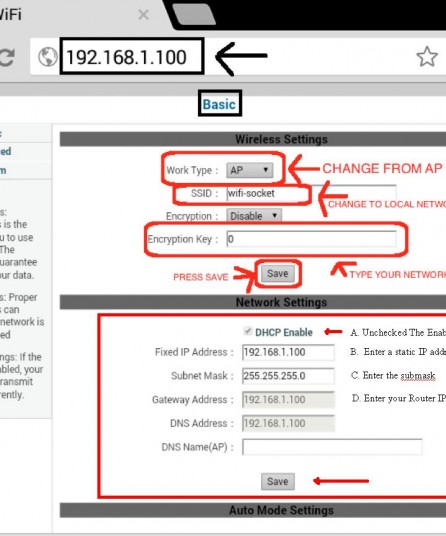
Task: Bookmark page with the star icon
Action: coord(427,56)
